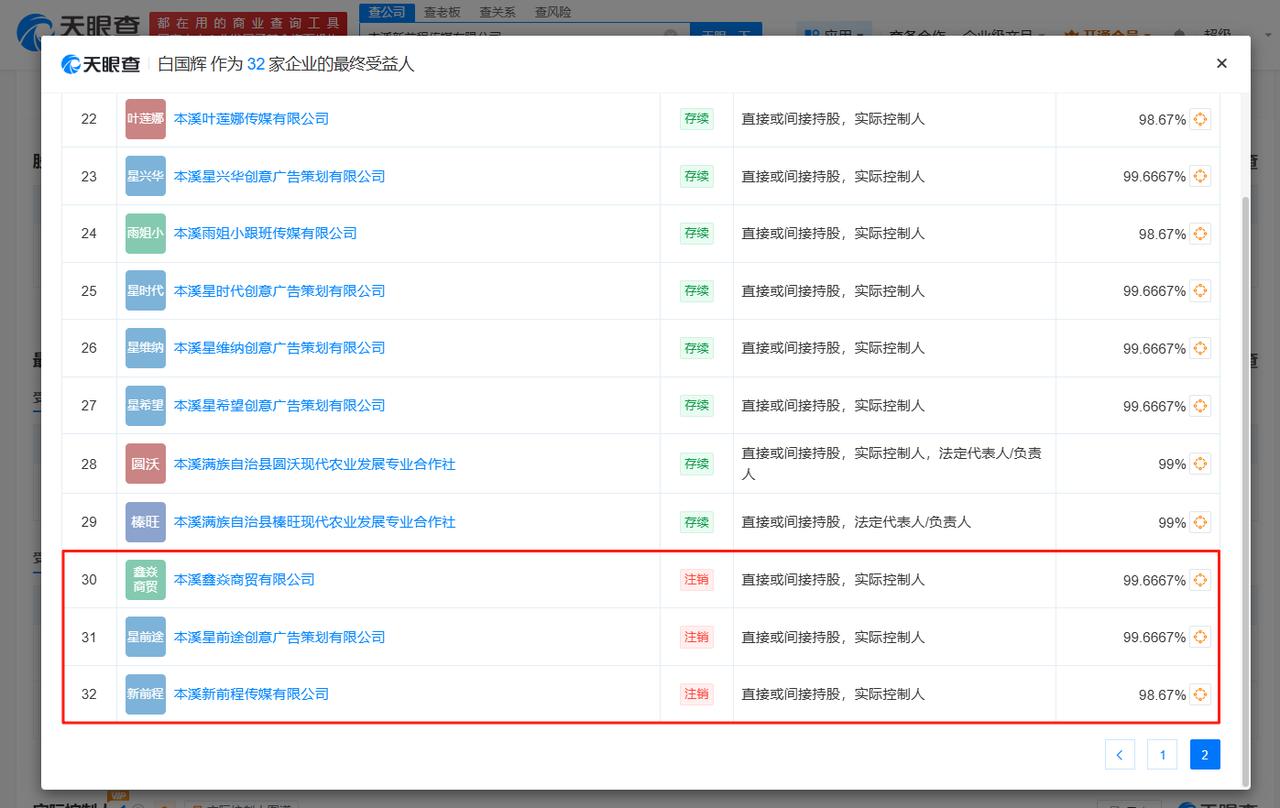Click 注销 status tag of 本溪鑫焱商贸
The height and width of the screenshot is (808, 1280).
click(x=696, y=579)
